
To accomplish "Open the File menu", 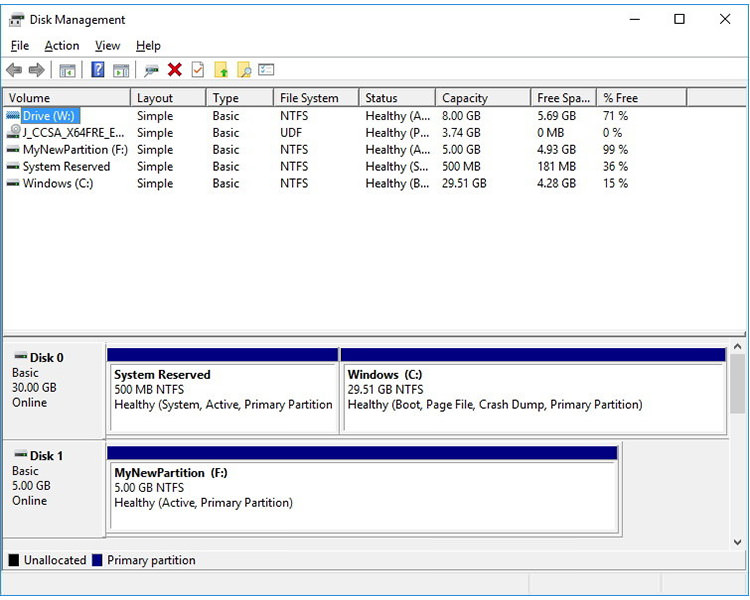I will point(20,46).
